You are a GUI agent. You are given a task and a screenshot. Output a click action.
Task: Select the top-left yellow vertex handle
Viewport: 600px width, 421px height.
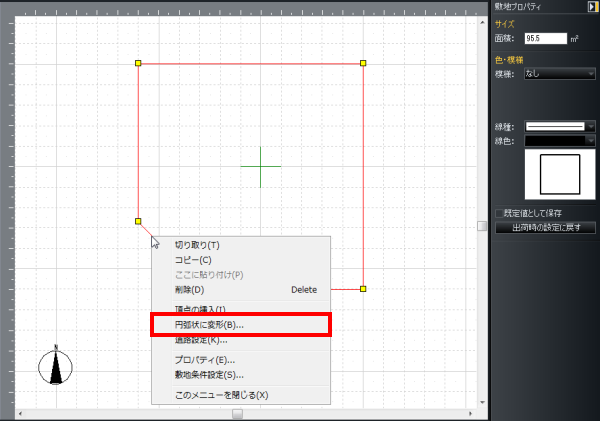click(138, 63)
